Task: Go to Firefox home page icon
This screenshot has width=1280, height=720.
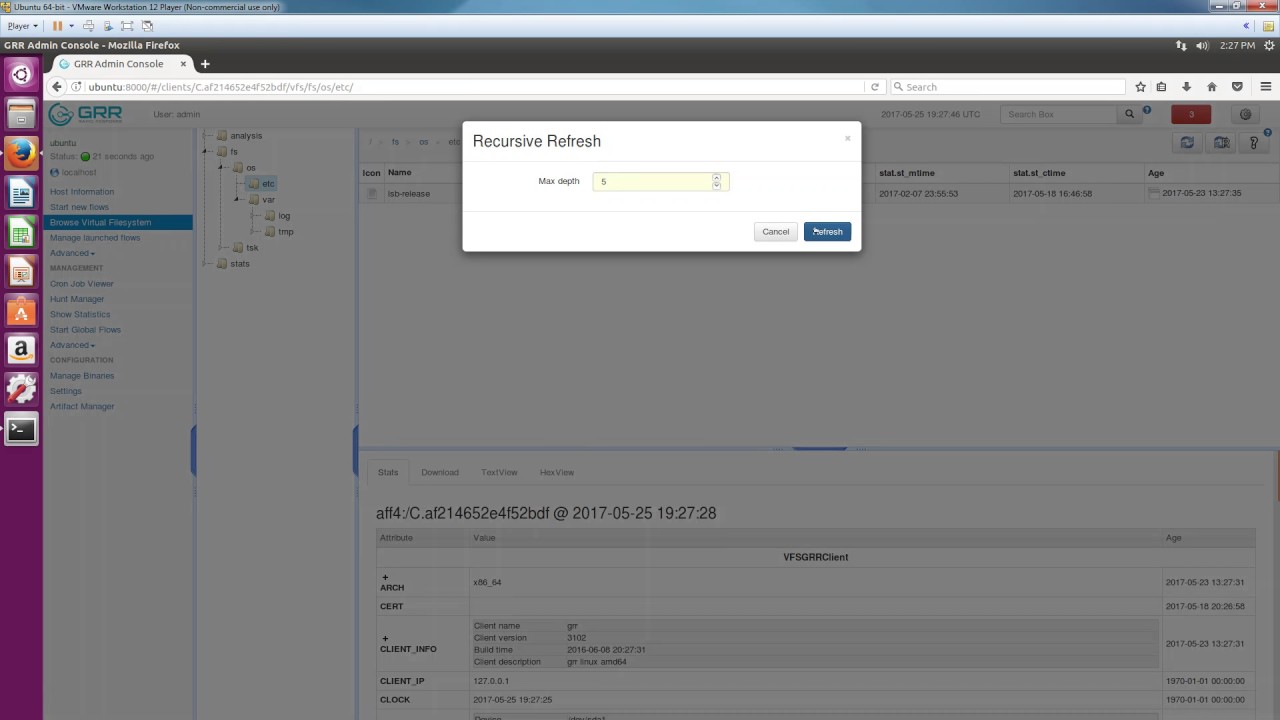Action: point(1212,87)
